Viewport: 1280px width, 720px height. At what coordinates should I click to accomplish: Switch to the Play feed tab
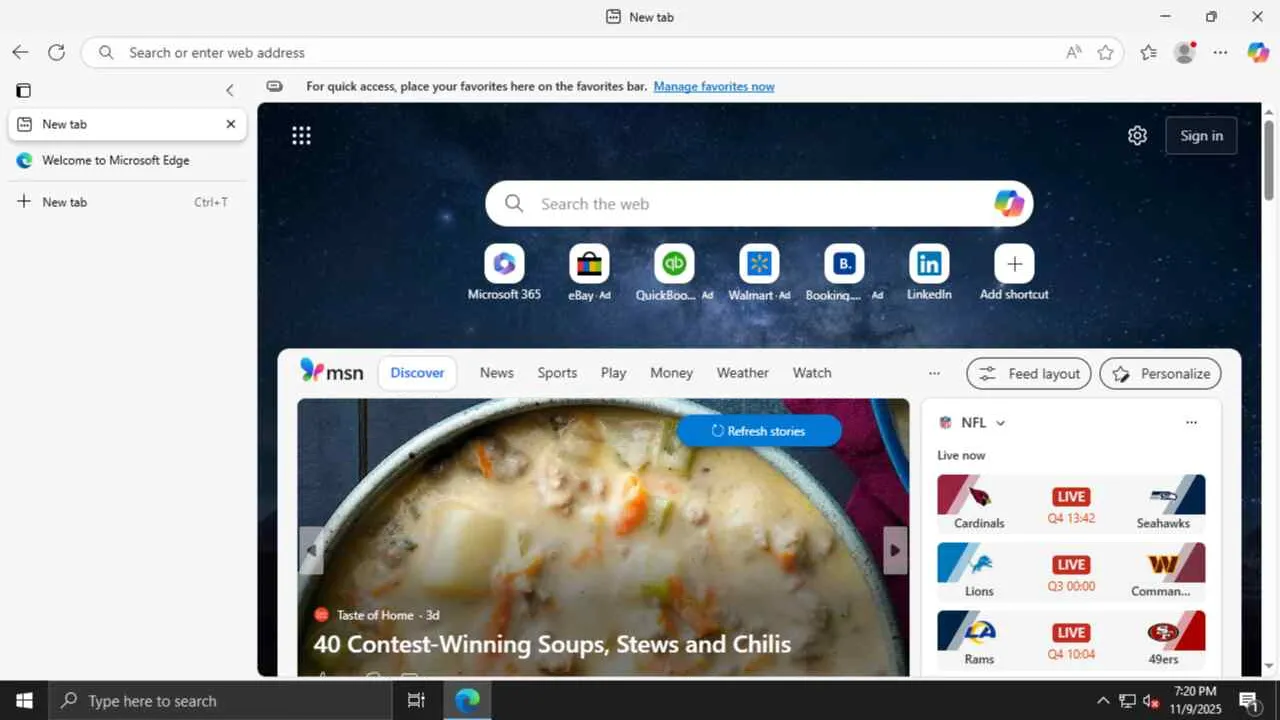coord(613,373)
